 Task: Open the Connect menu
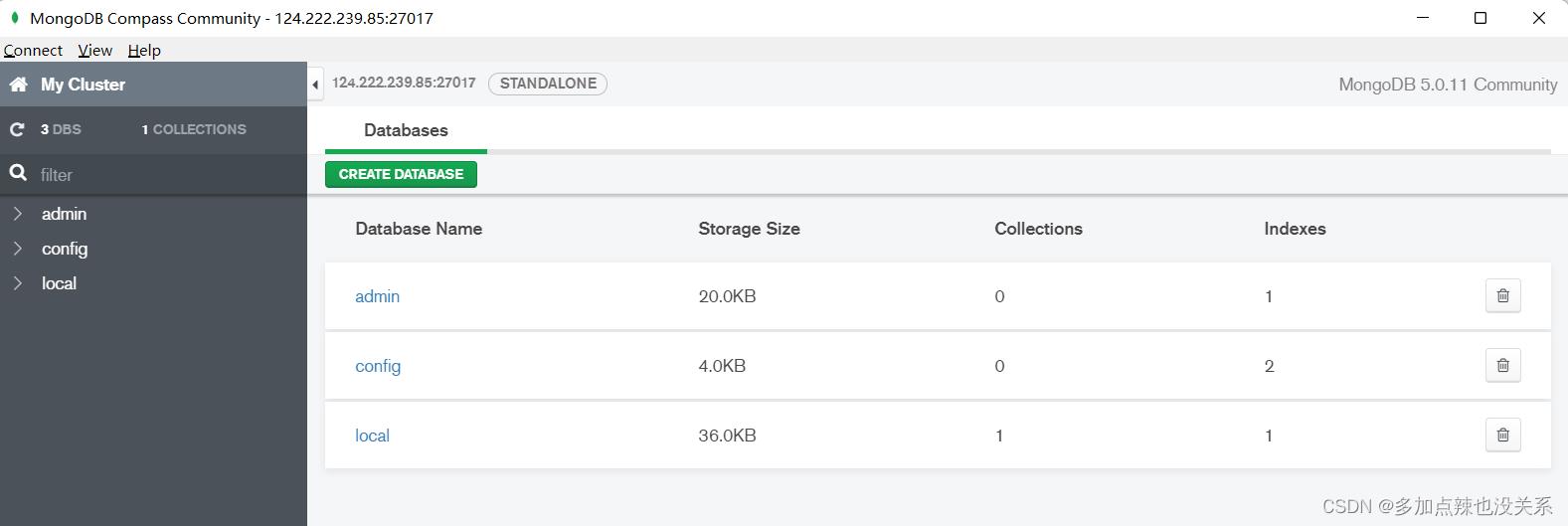[33, 50]
